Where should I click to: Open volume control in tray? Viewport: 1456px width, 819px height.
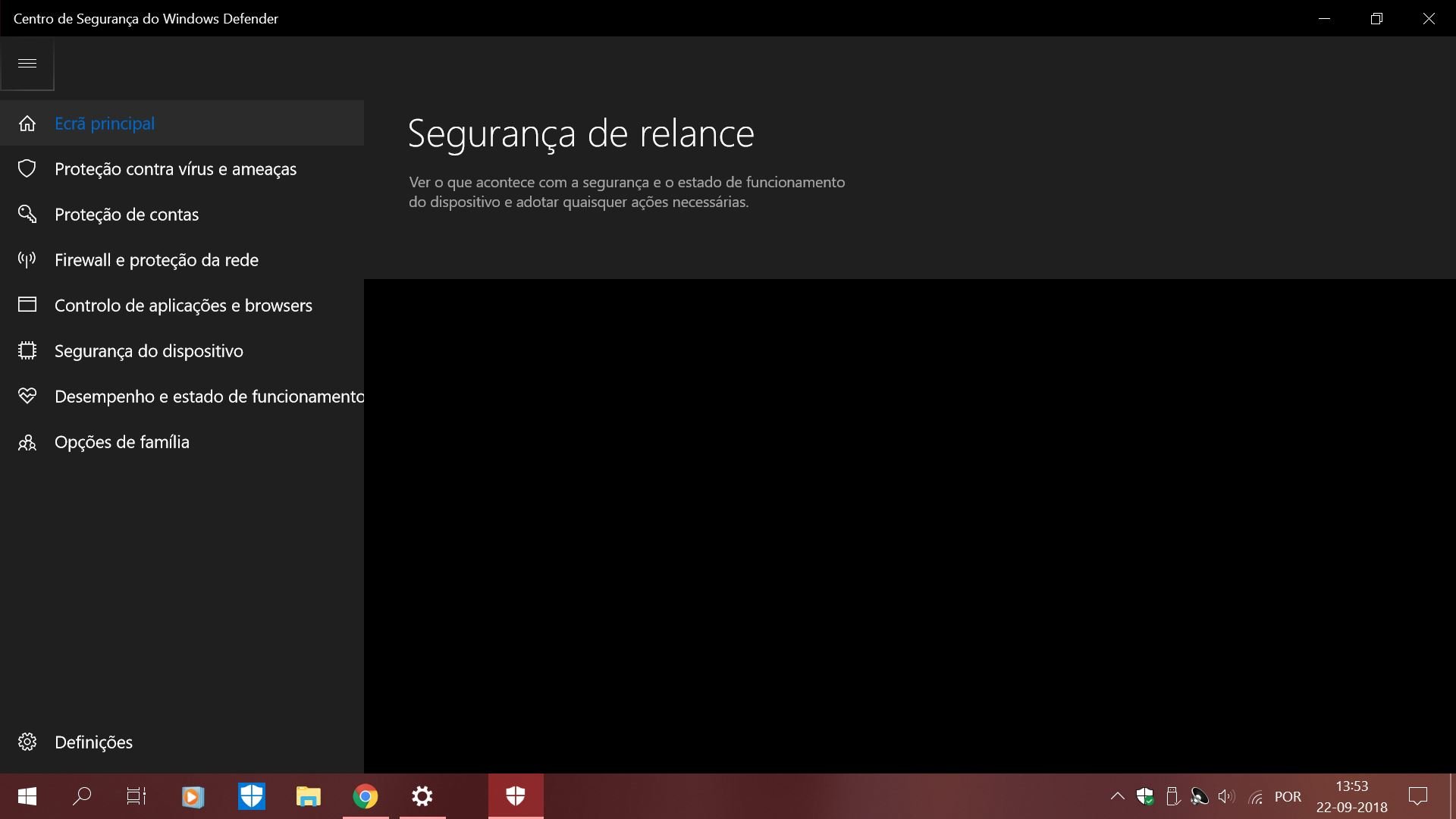[x=1226, y=796]
